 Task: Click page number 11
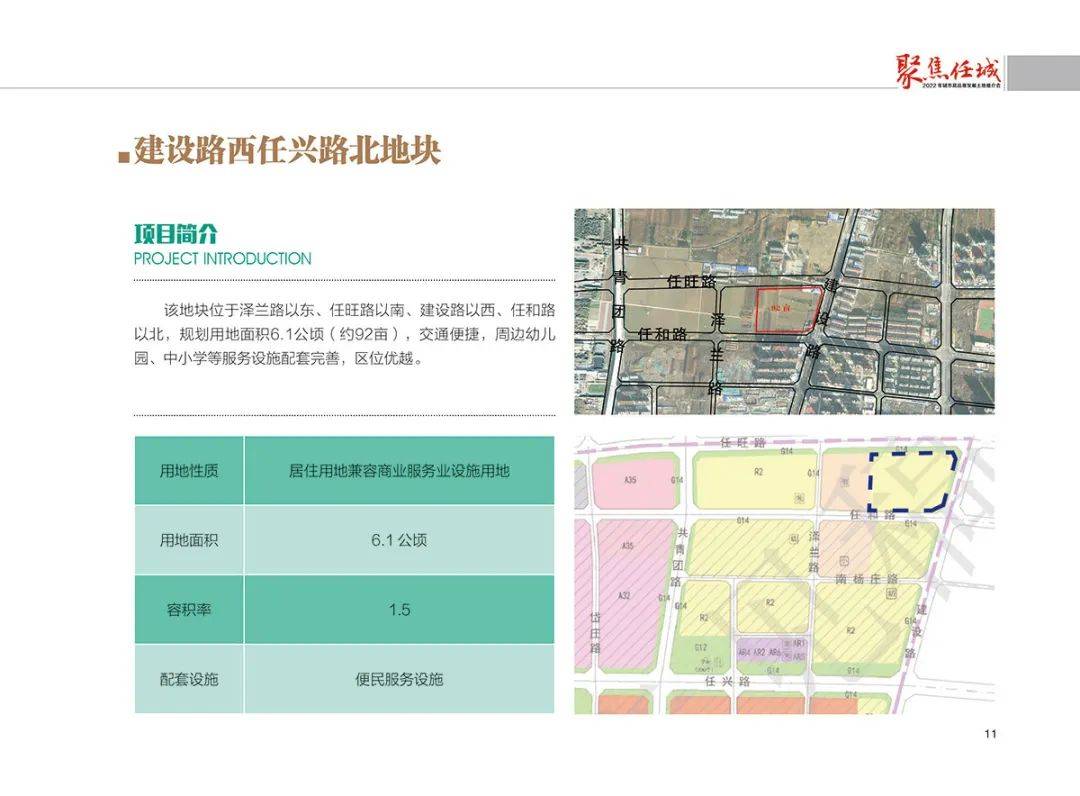click(x=990, y=734)
